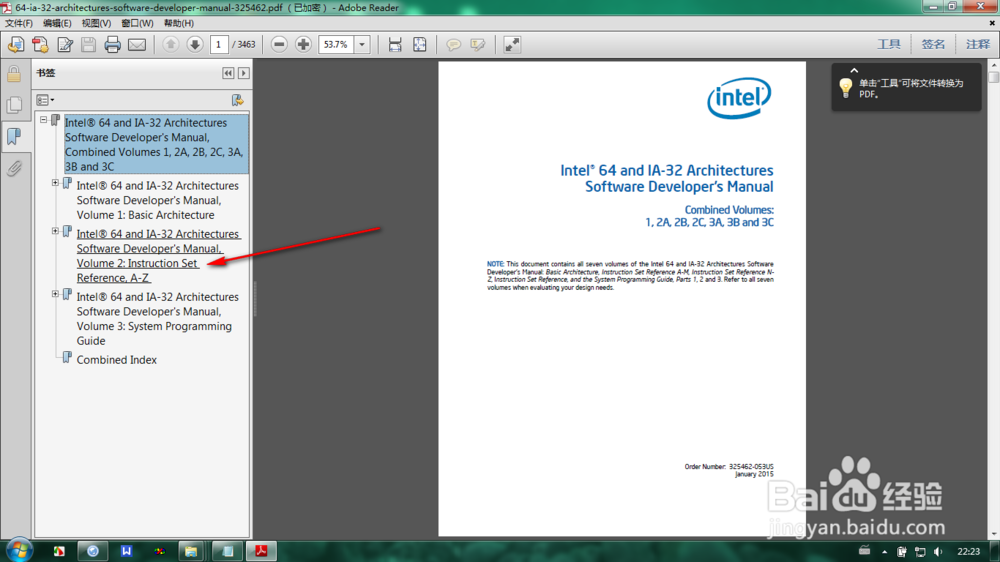The image size is (1000, 562).
Task: Select the Combined Index bookmark
Action: (x=117, y=360)
